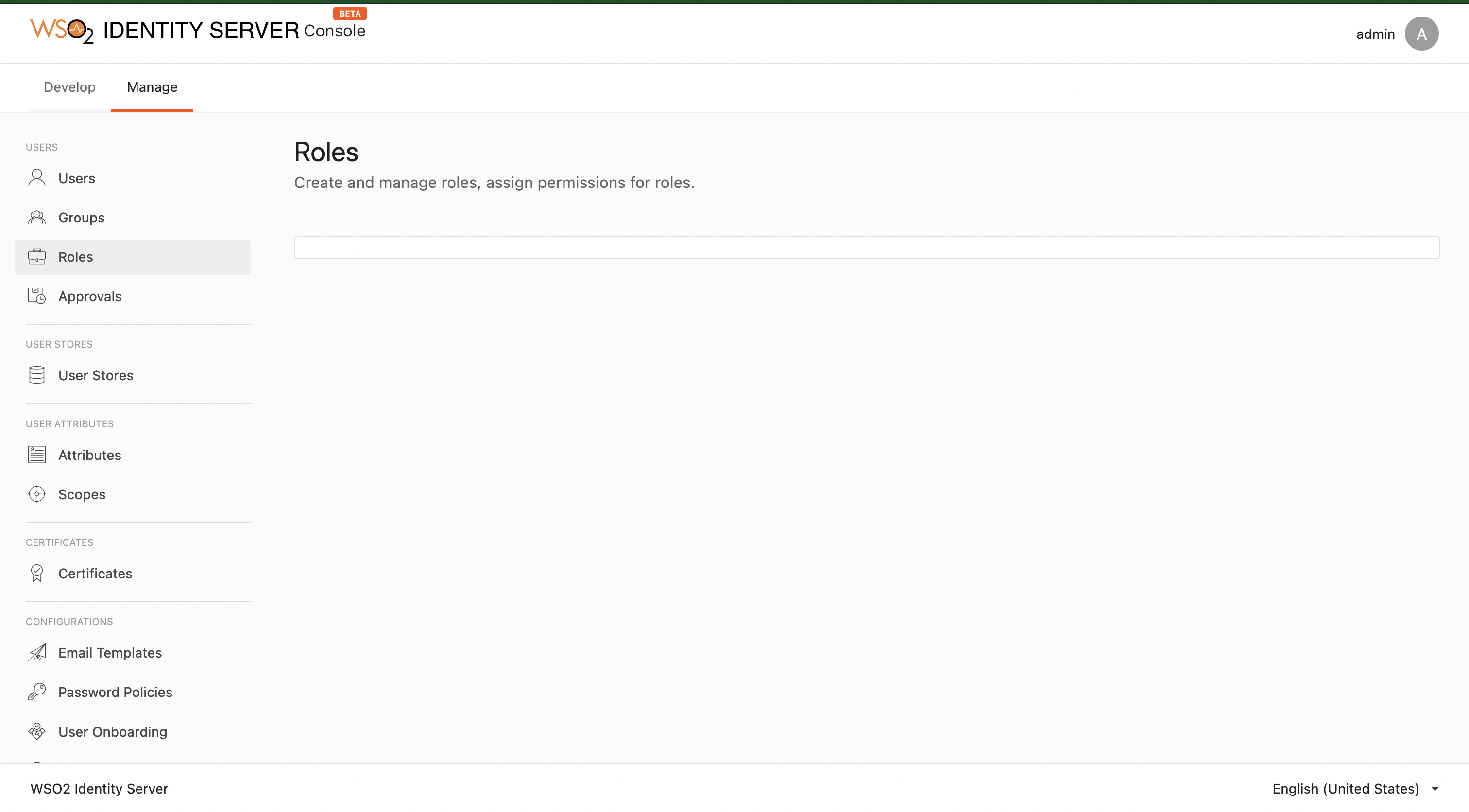Switch to the Develop tab
1469x812 pixels.
[x=69, y=86]
